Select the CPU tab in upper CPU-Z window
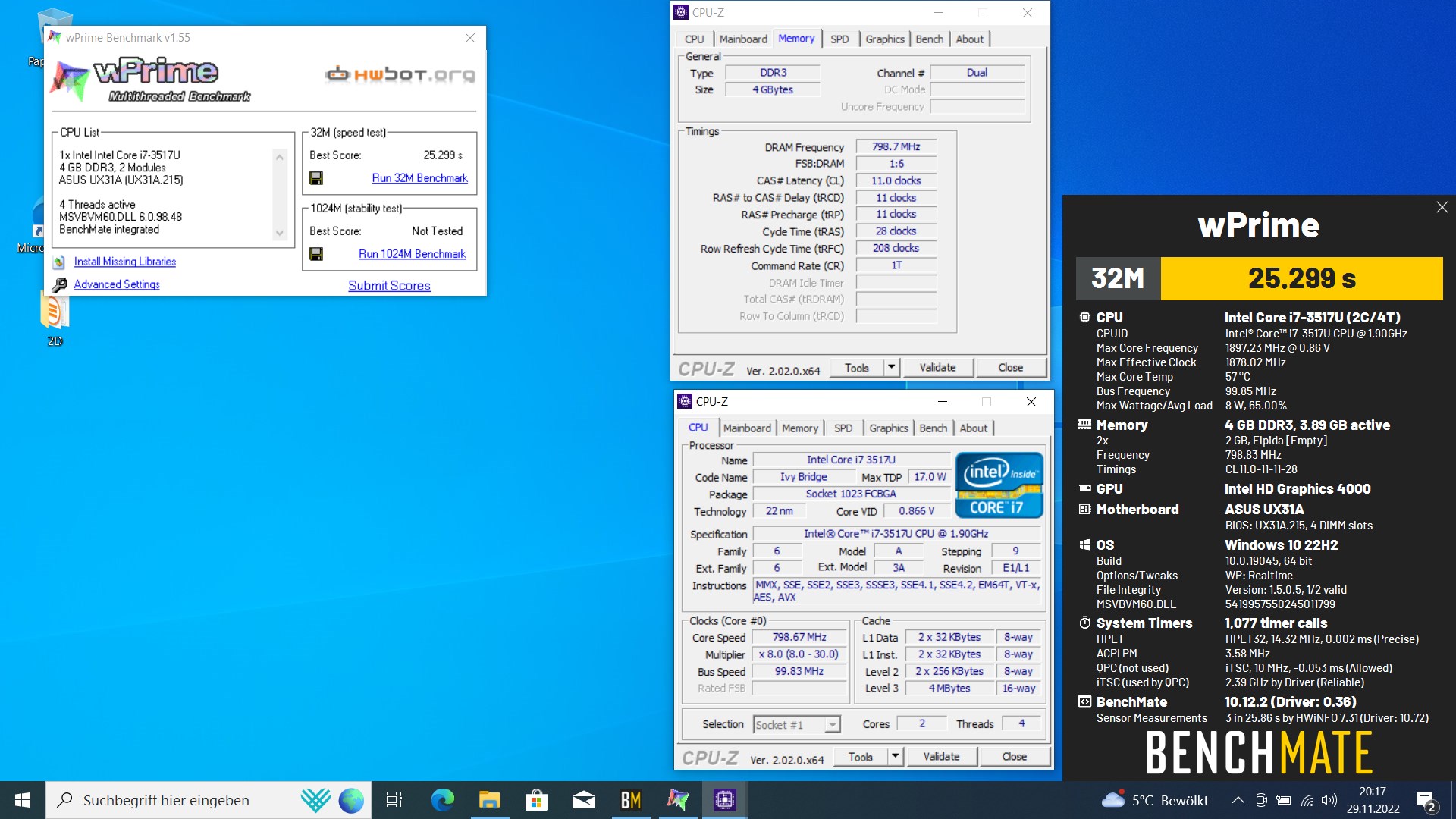The width and height of the screenshot is (1456, 819). [x=694, y=39]
